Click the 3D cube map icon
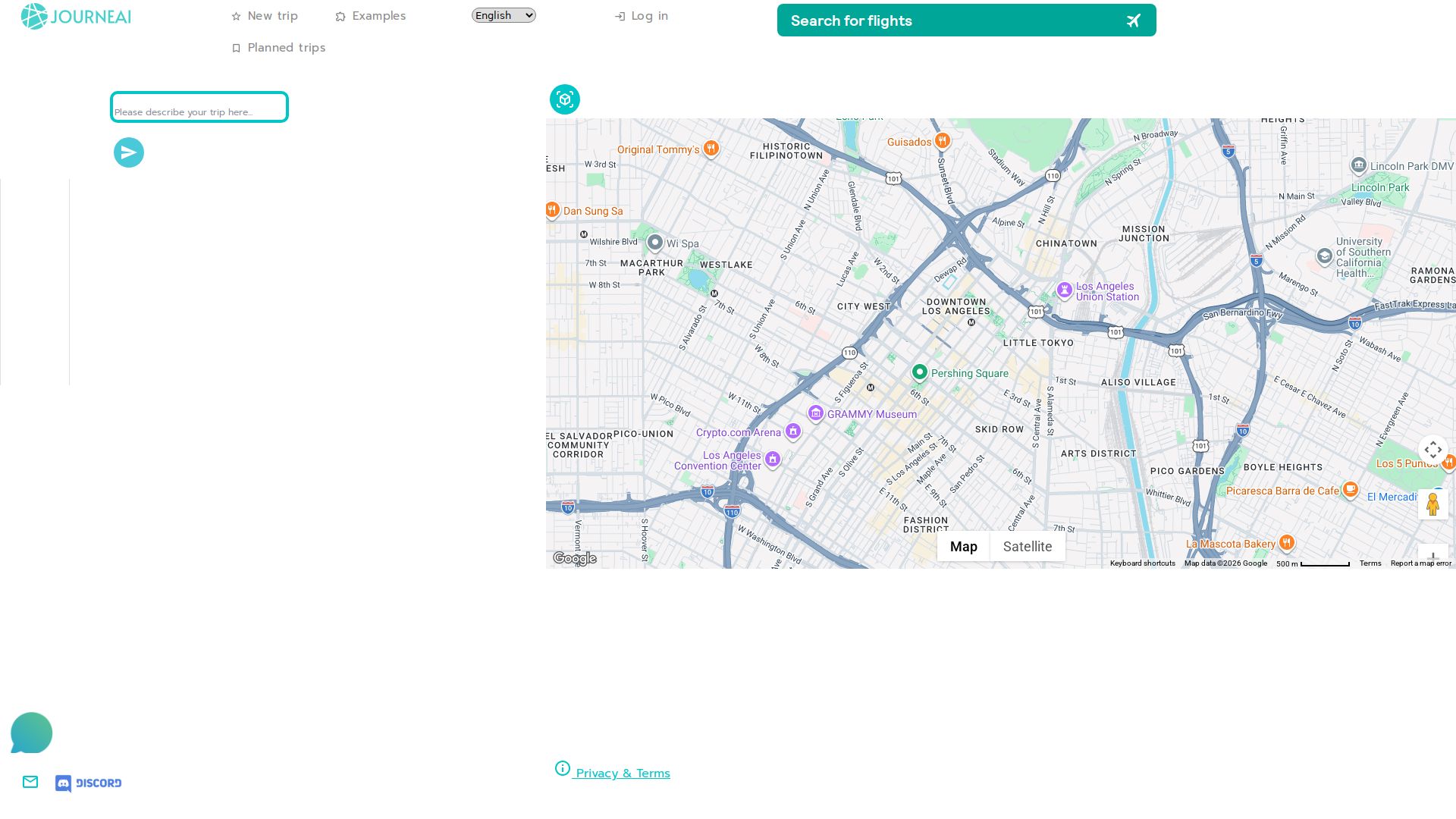1456x819 pixels. click(565, 99)
